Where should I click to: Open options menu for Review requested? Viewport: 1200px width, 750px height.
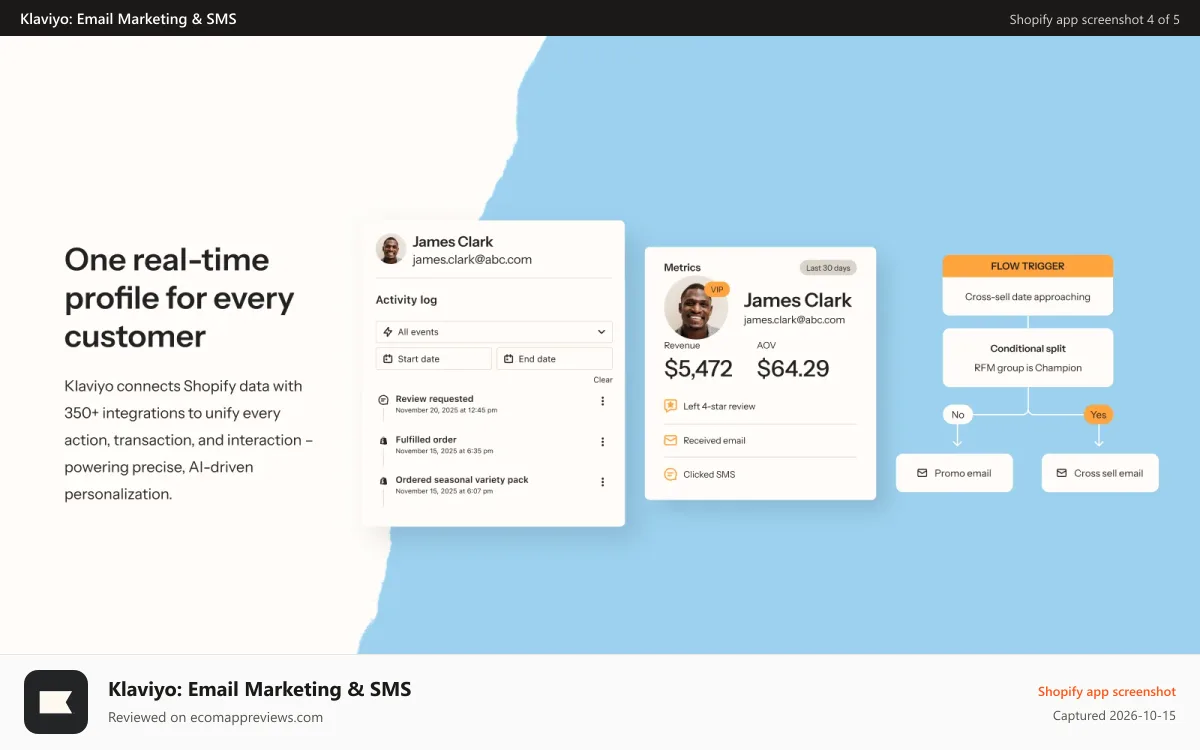(602, 401)
